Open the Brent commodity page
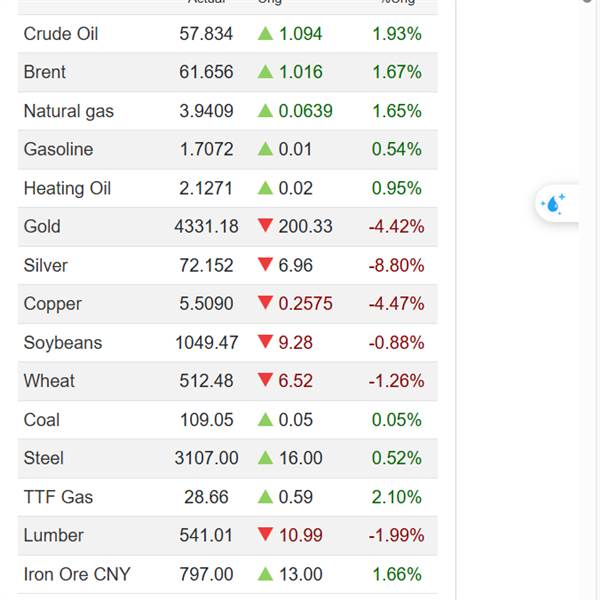The image size is (600, 600). tap(45, 72)
